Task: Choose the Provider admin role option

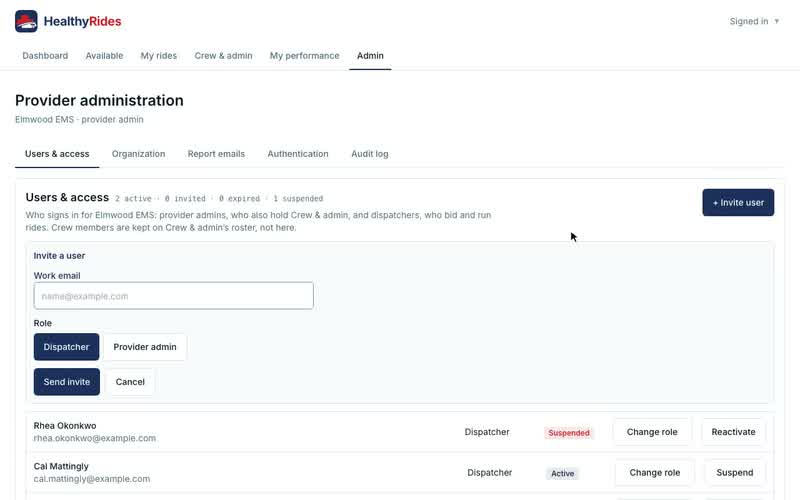Action: coord(145,347)
